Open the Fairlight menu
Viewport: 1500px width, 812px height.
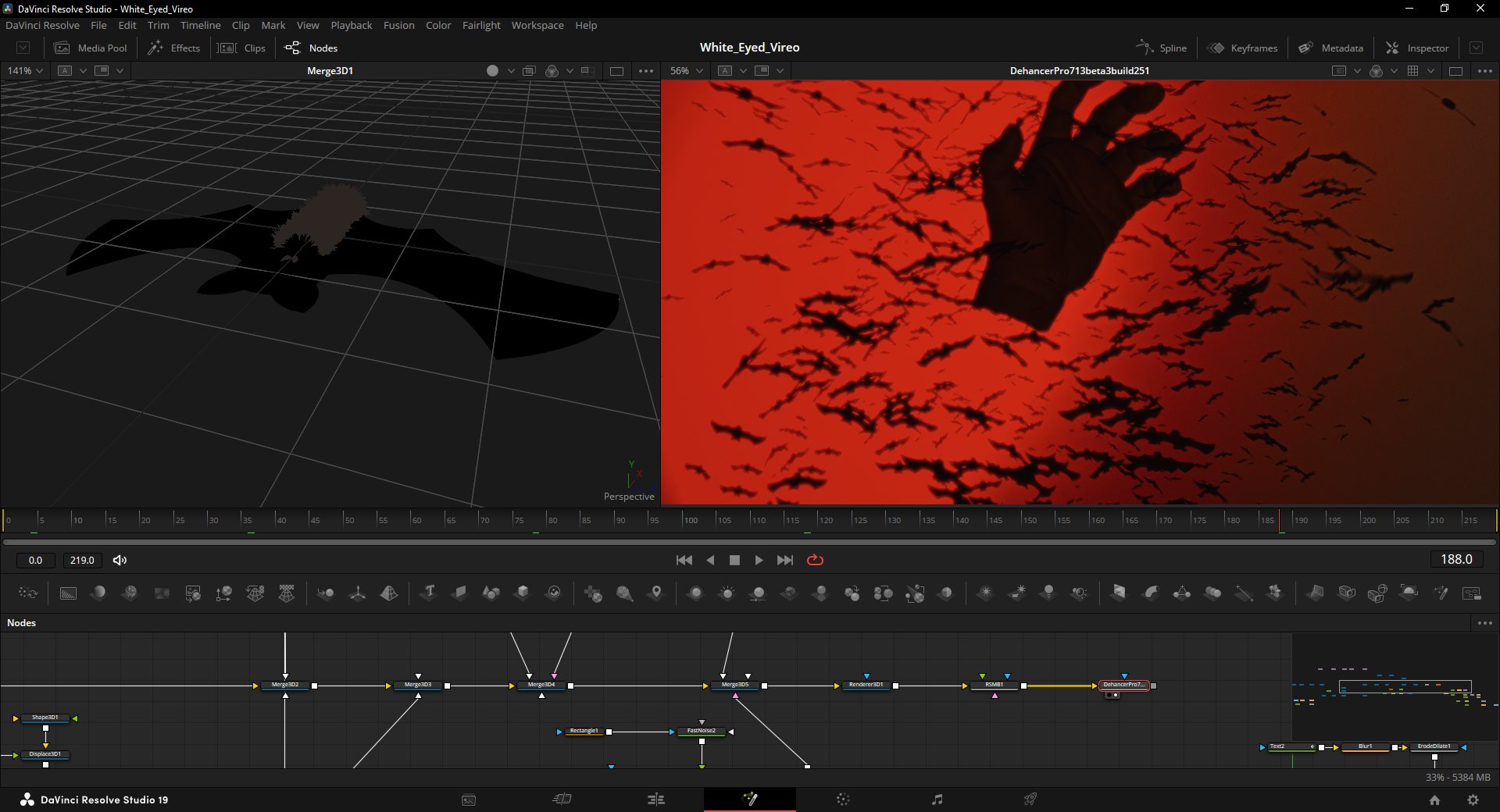481,25
